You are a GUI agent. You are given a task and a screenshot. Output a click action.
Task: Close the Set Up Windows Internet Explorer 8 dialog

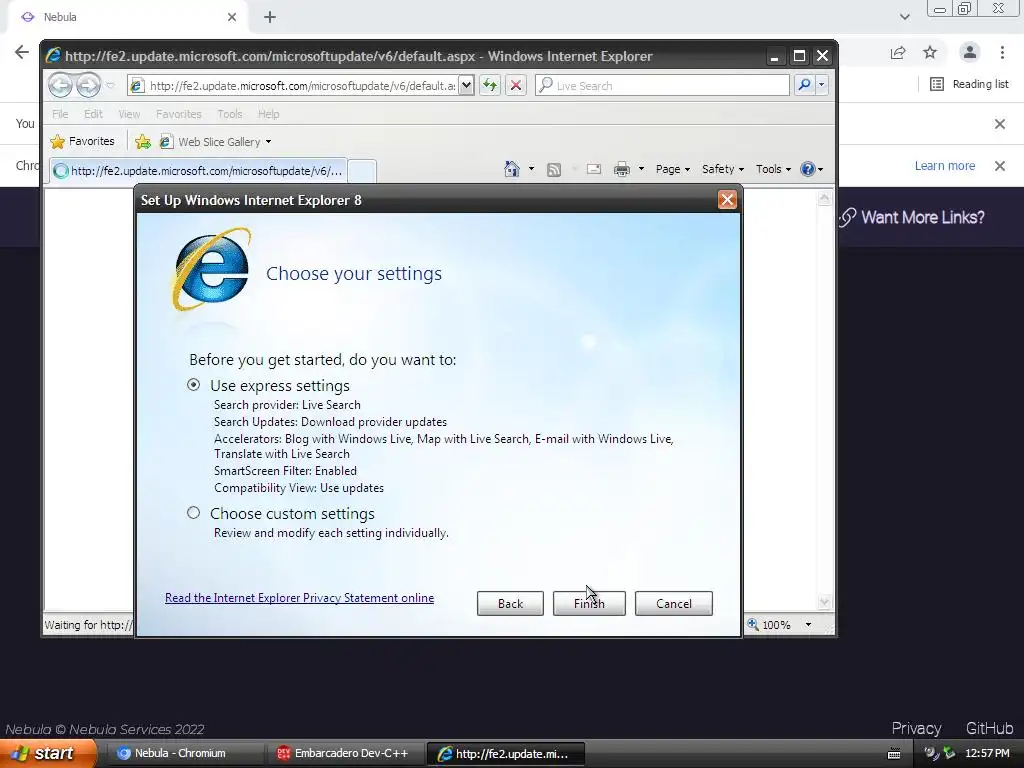tap(727, 200)
